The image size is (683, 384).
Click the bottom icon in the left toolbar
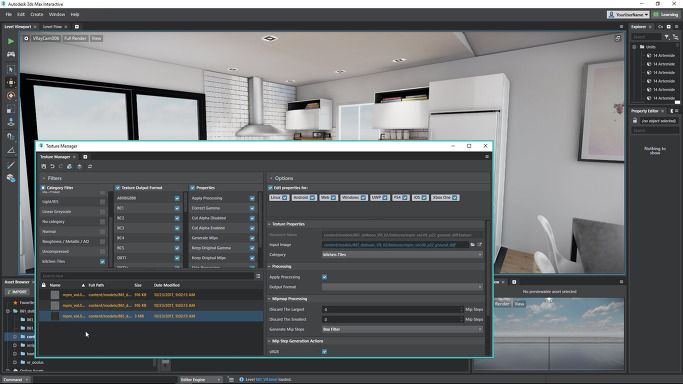[11, 178]
